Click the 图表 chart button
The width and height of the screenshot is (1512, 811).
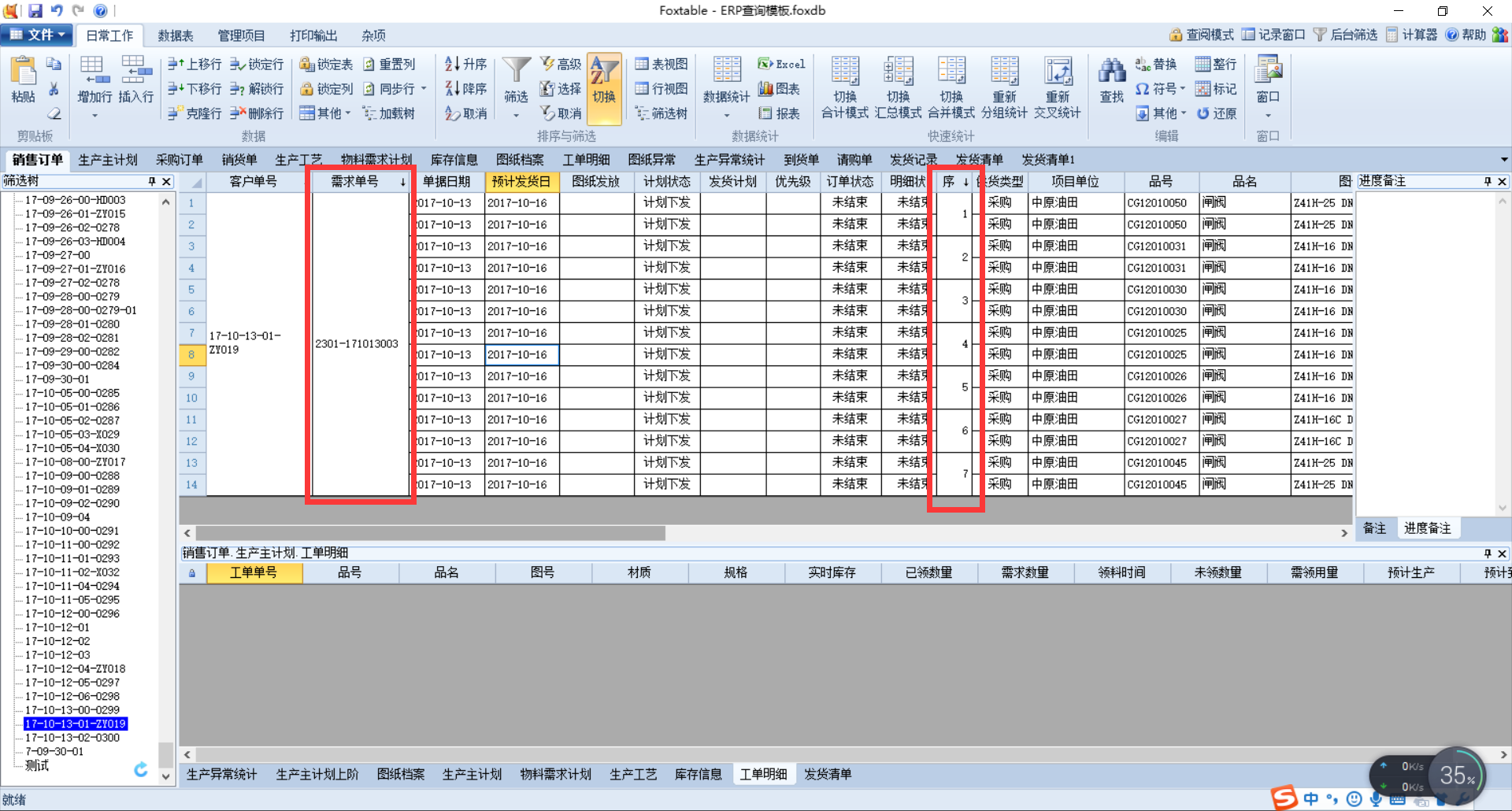tap(780, 89)
